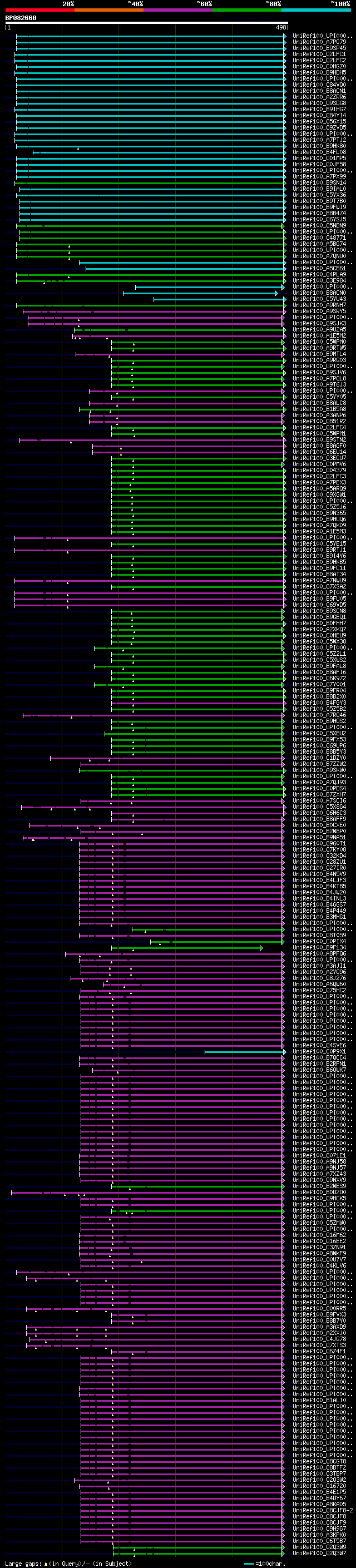Click label UniRef100_B8AT34
This screenshot has width=356, height=1568.
[319, 574]
